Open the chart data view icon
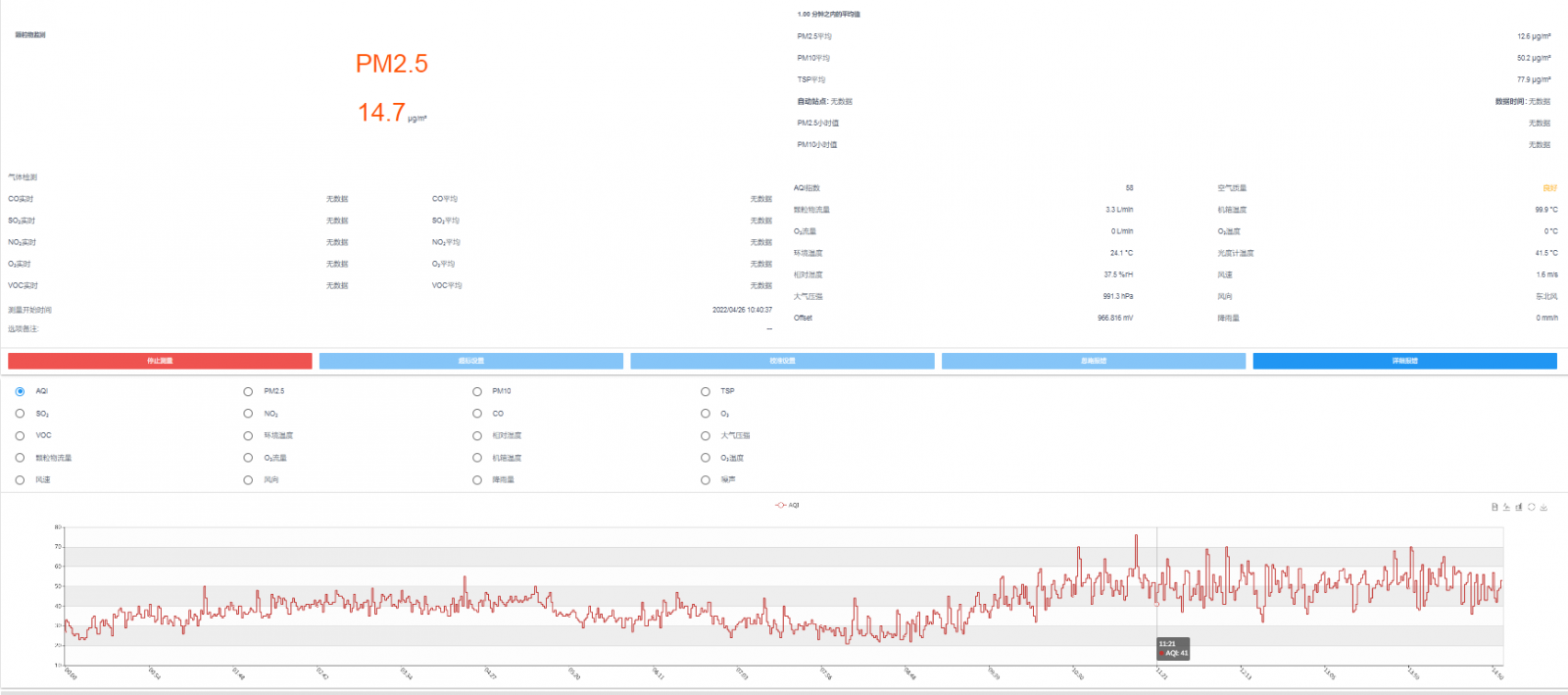This screenshot has height=695, width=1568. [1494, 507]
